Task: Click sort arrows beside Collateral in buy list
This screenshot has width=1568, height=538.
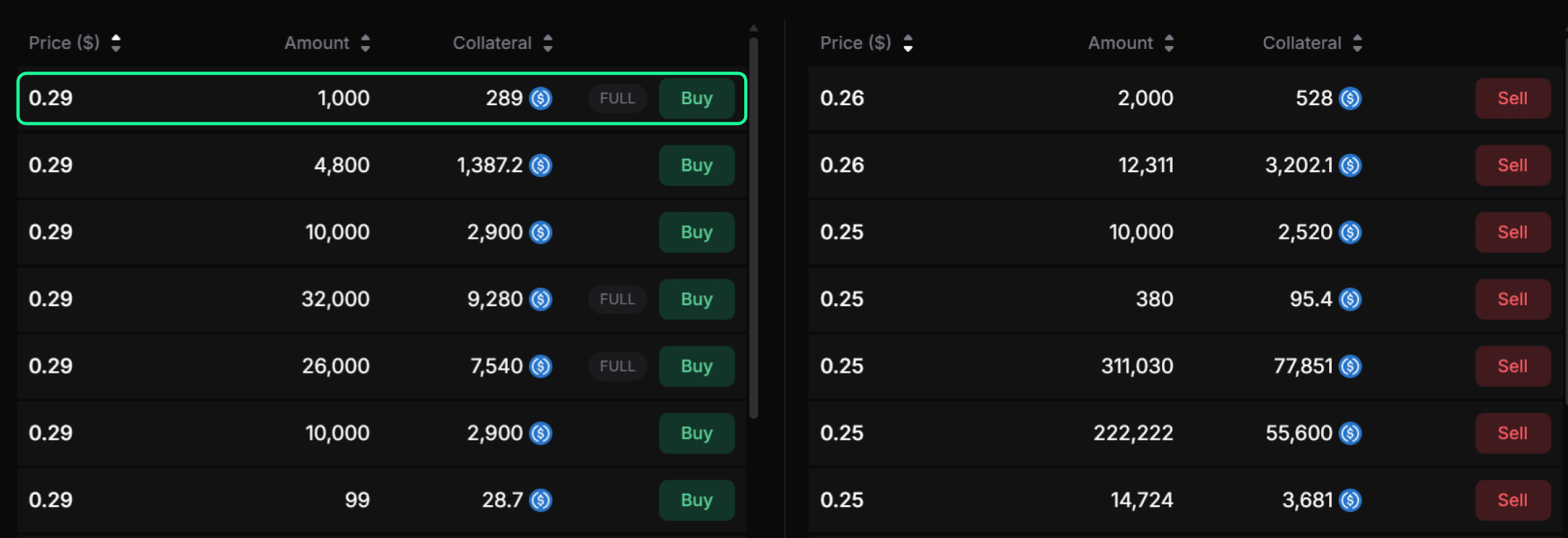Action: coord(548,43)
